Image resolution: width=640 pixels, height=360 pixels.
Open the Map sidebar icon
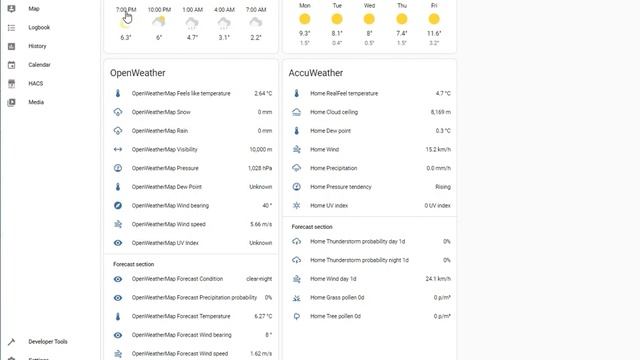tap(11, 9)
